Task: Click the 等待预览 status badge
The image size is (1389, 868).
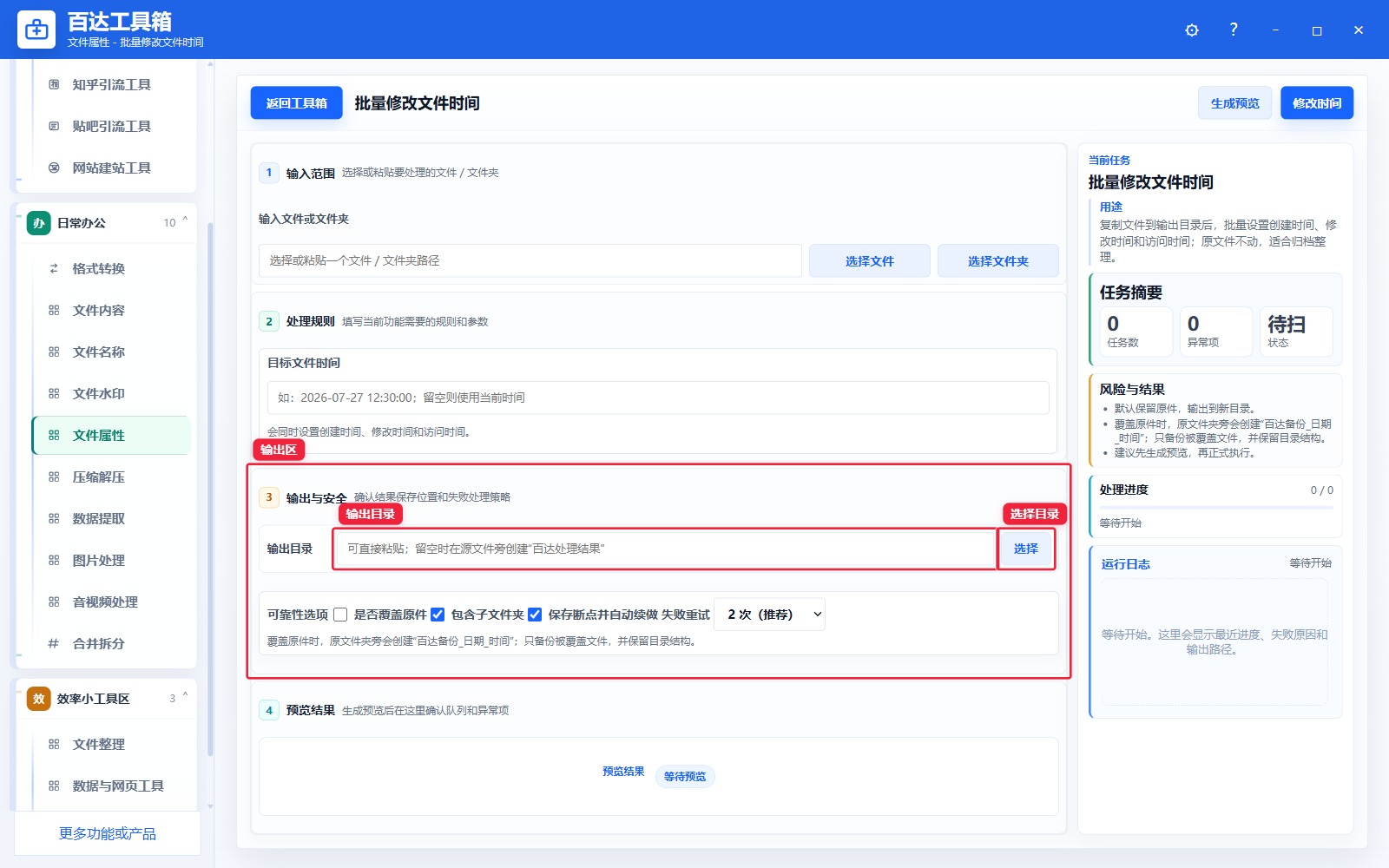Action: coord(685,776)
